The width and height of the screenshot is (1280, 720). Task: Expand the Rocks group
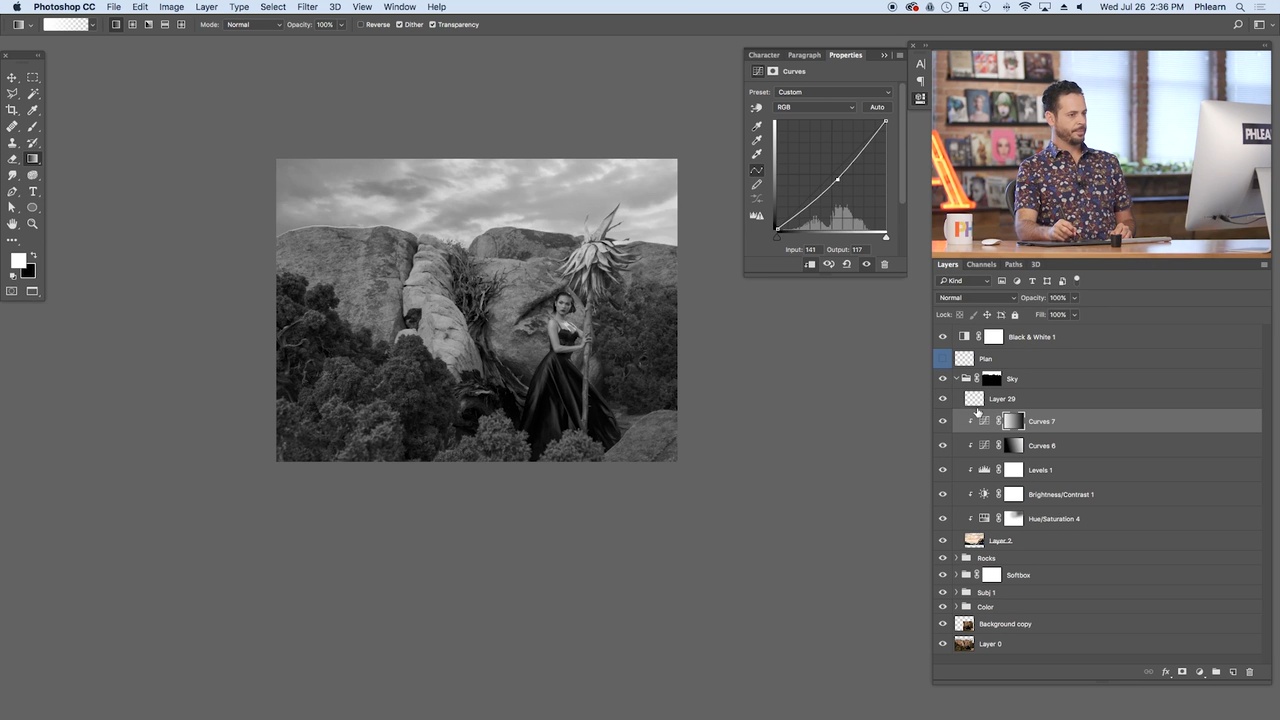pyautogui.click(x=956, y=558)
